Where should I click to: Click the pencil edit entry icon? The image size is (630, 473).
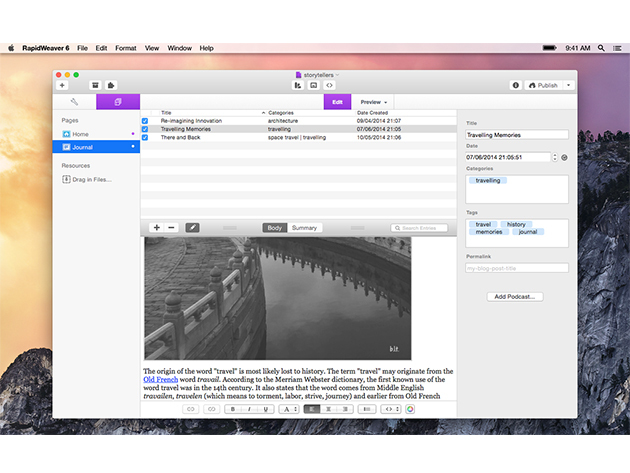(x=192, y=227)
